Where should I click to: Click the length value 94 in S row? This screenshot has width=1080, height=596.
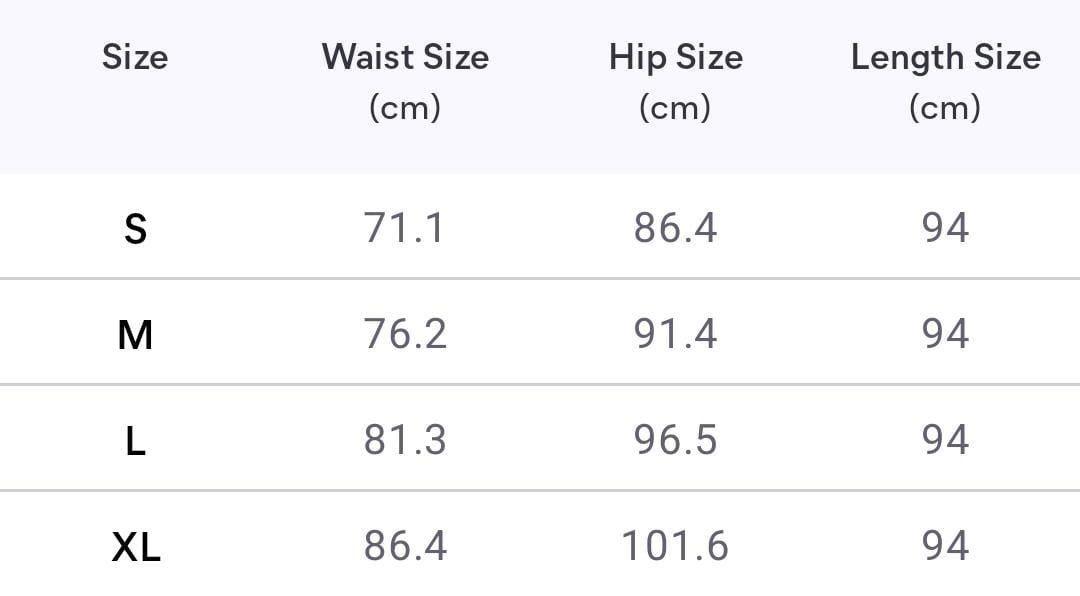[945, 228]
